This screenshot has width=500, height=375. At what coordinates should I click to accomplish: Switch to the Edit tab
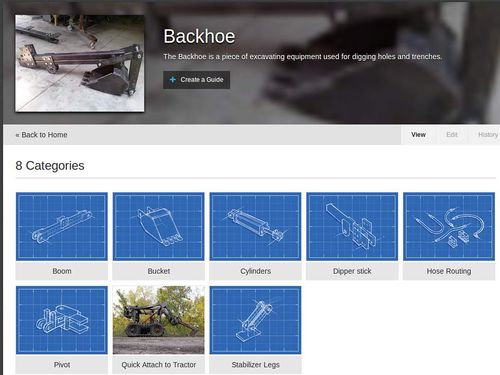point(452,135)
